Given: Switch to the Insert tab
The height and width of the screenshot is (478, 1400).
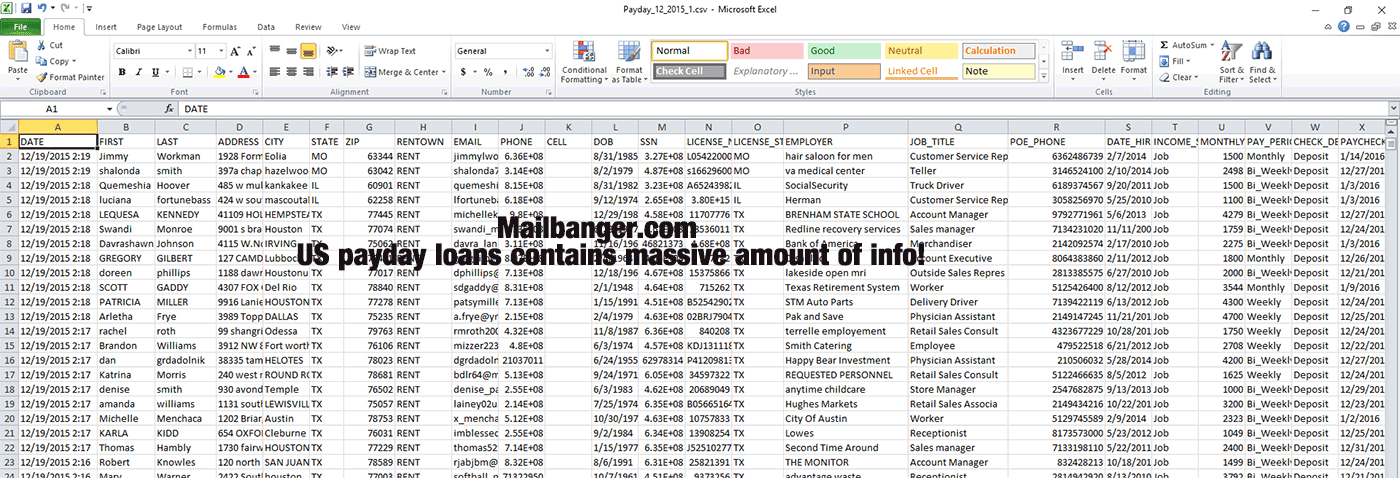Looking at the screenshot, I should (106, 27).
